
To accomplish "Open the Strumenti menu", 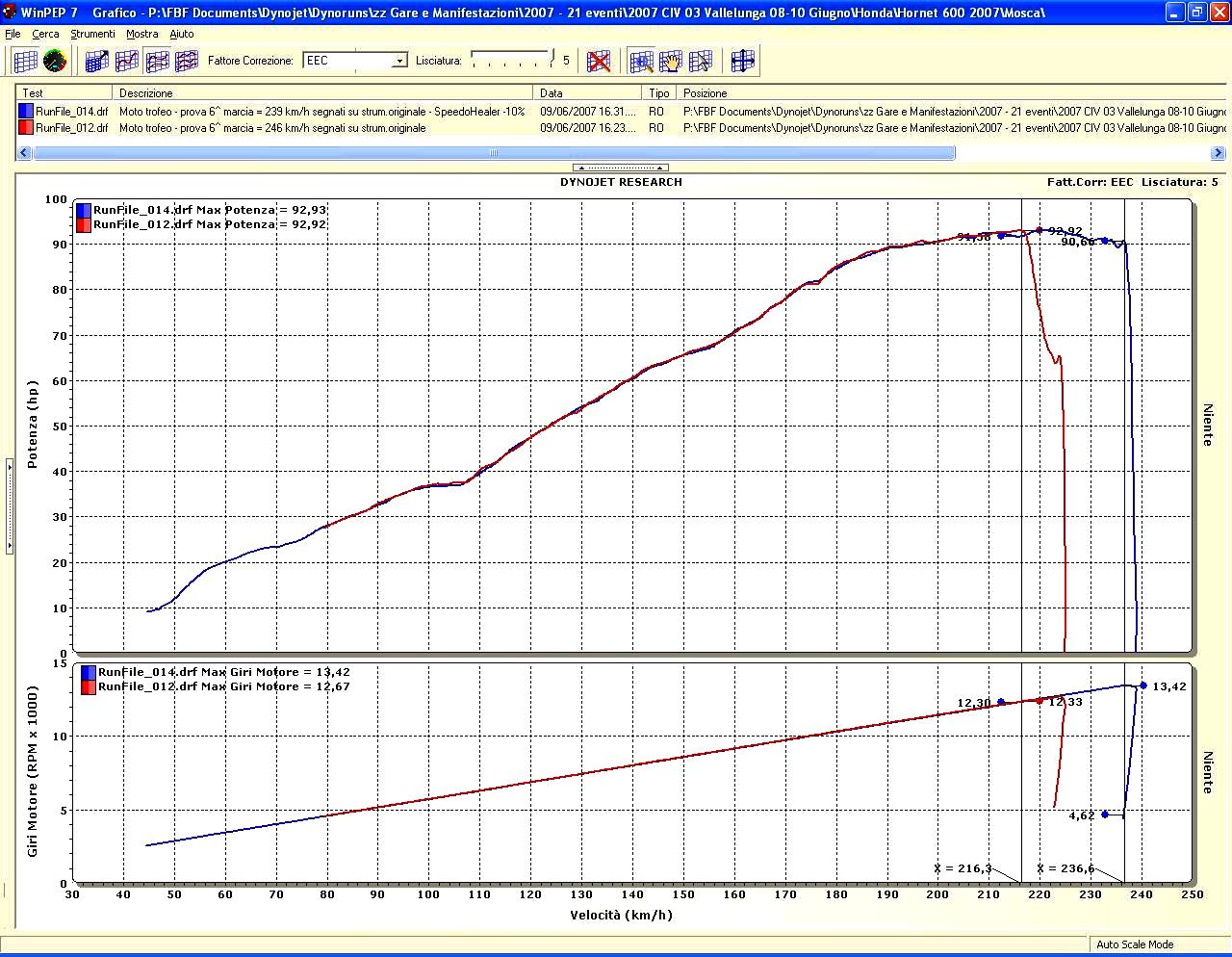I will pos(92,34).
